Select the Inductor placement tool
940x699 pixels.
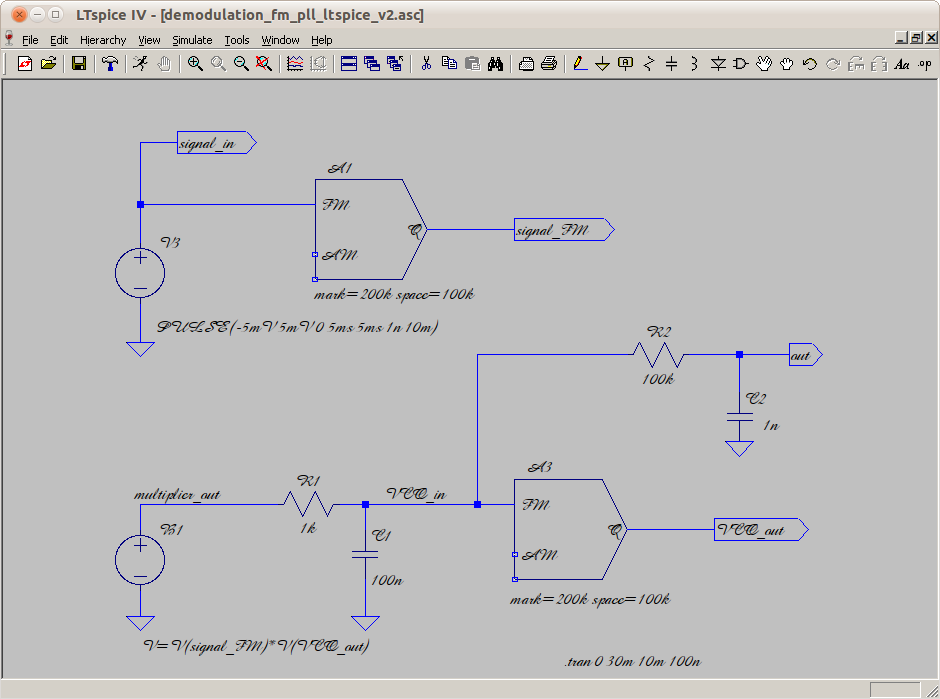tap(694, 64)
